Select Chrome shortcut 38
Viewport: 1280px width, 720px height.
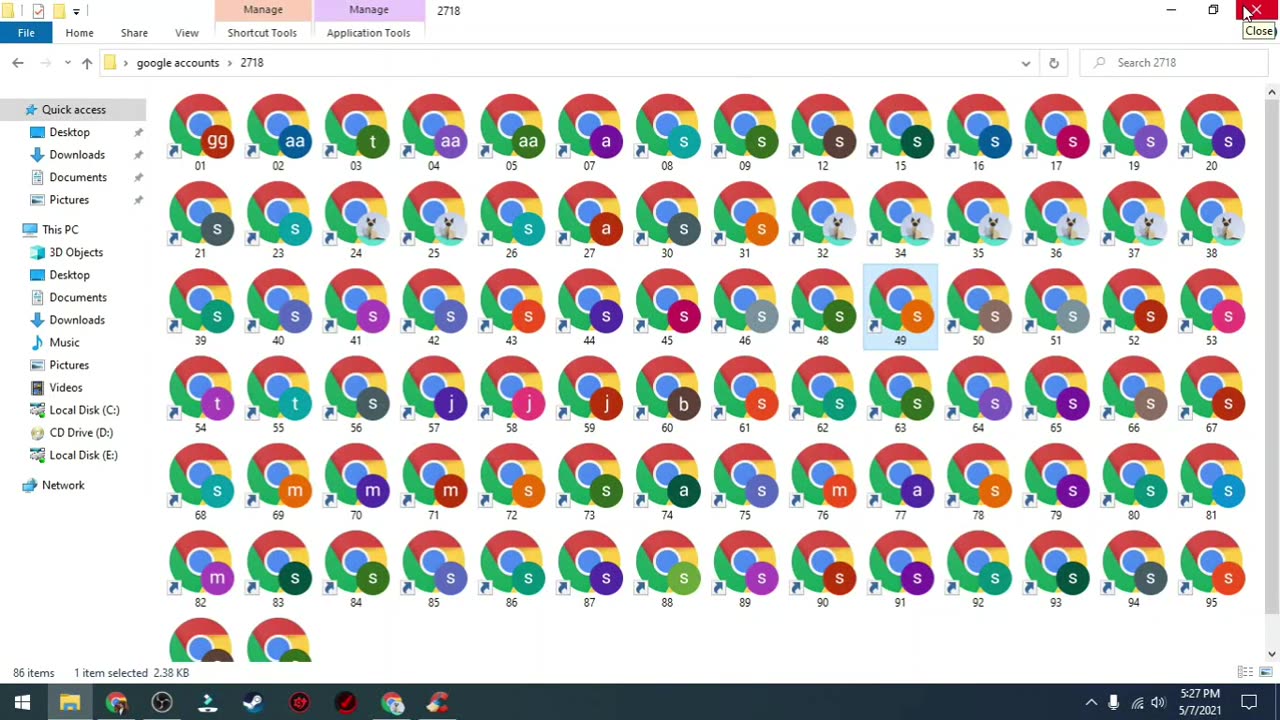(1212, 220)
